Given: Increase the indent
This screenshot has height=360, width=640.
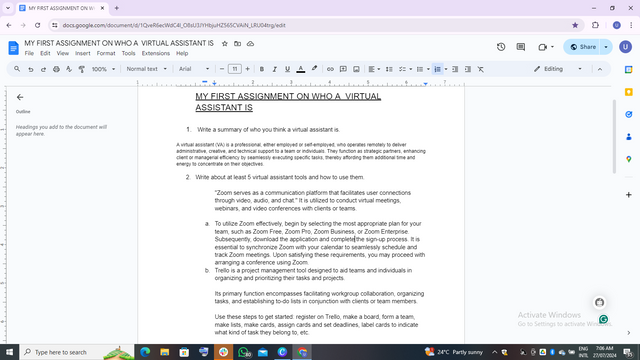Looking at the screenshot, I should 468,69.
